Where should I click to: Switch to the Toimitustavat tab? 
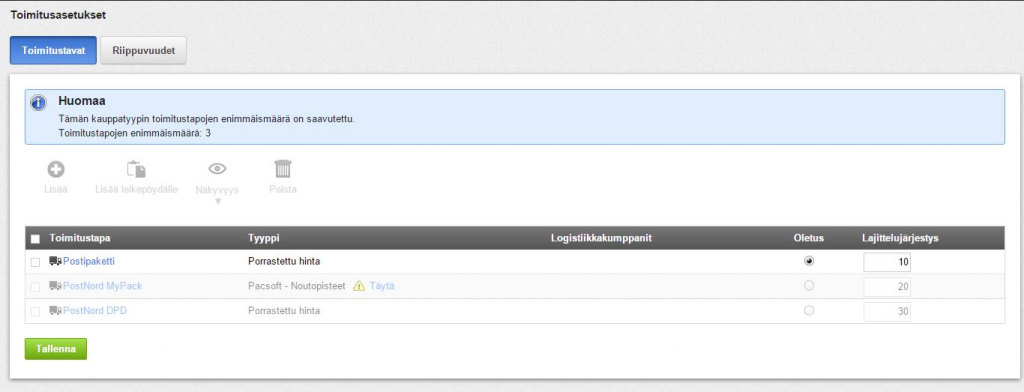54,50
